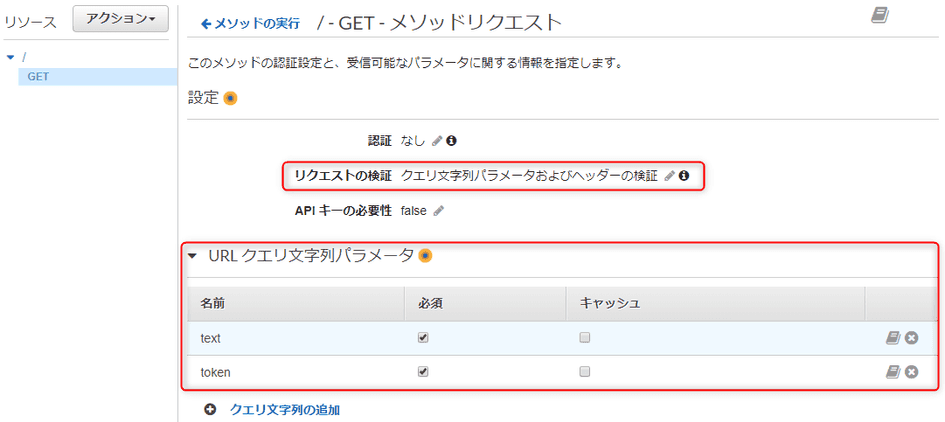
Task: Click the orange marker beside 設定
Action: 230,98
